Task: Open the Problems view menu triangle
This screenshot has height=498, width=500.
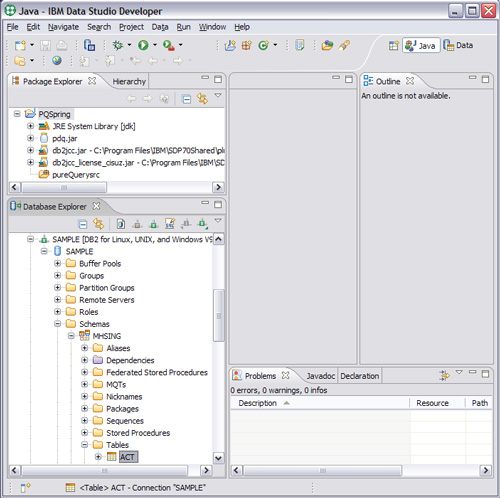Action: (x=459, y=372)
